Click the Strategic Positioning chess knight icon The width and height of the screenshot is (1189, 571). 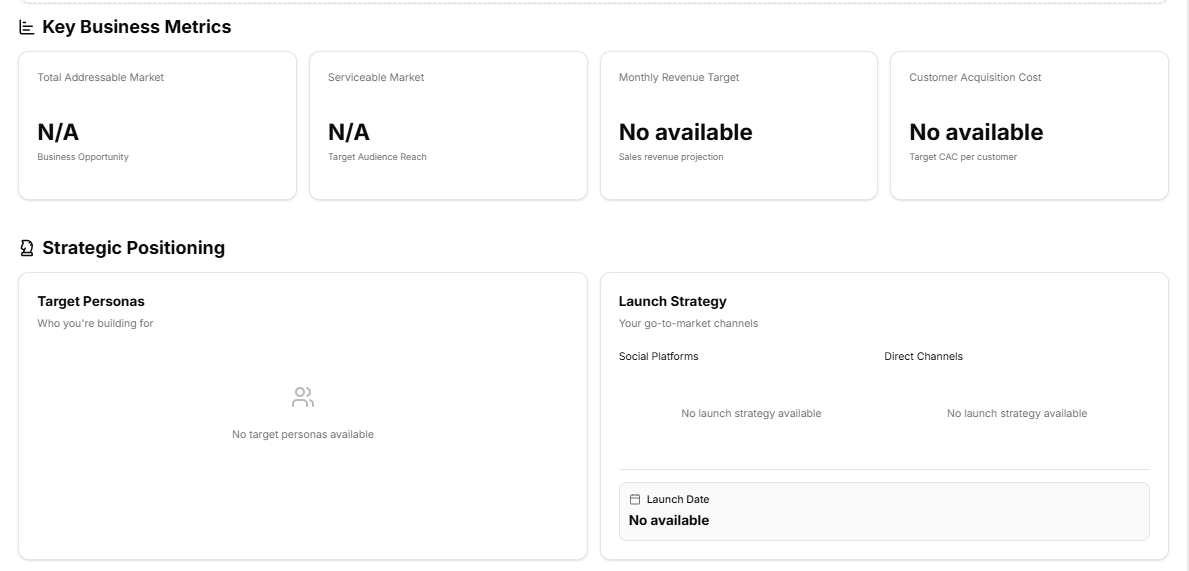(27, 248)
